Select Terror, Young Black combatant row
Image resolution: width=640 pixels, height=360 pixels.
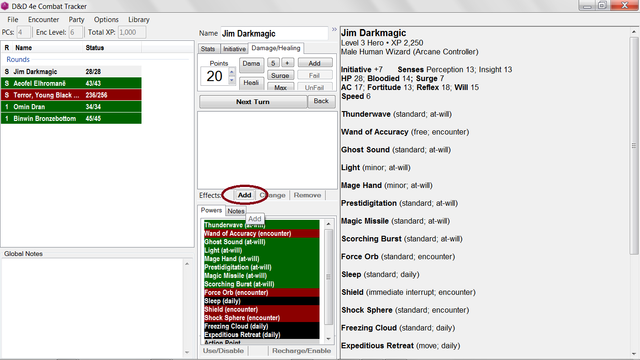pyautogui.click(x=71, y=95)
